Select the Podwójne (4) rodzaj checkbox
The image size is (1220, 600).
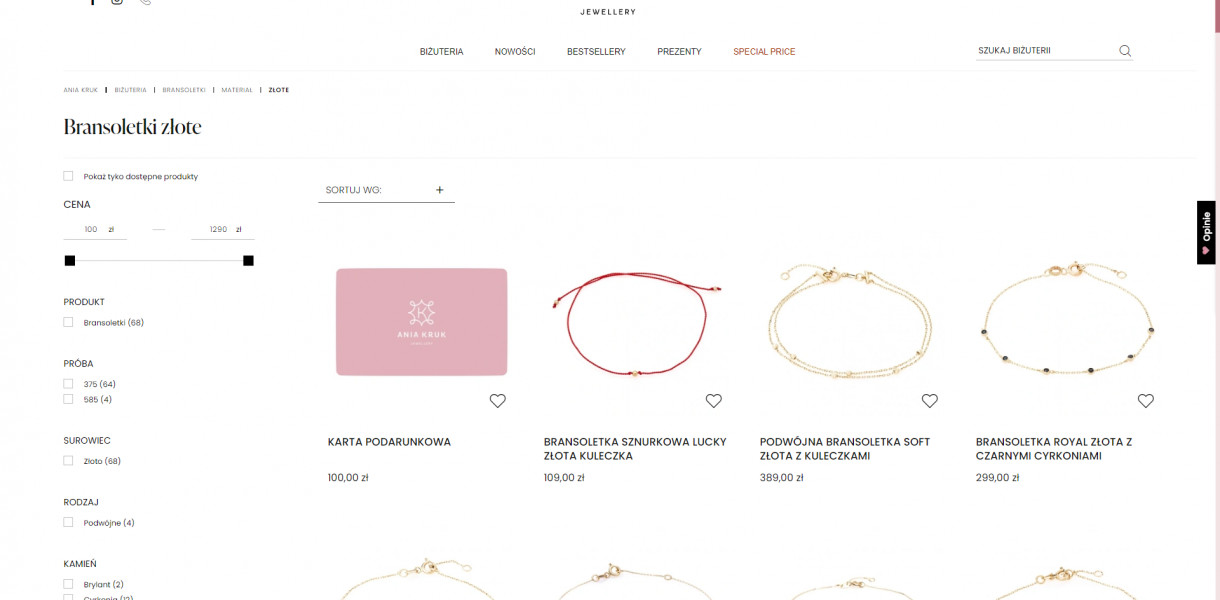point(68,522)
